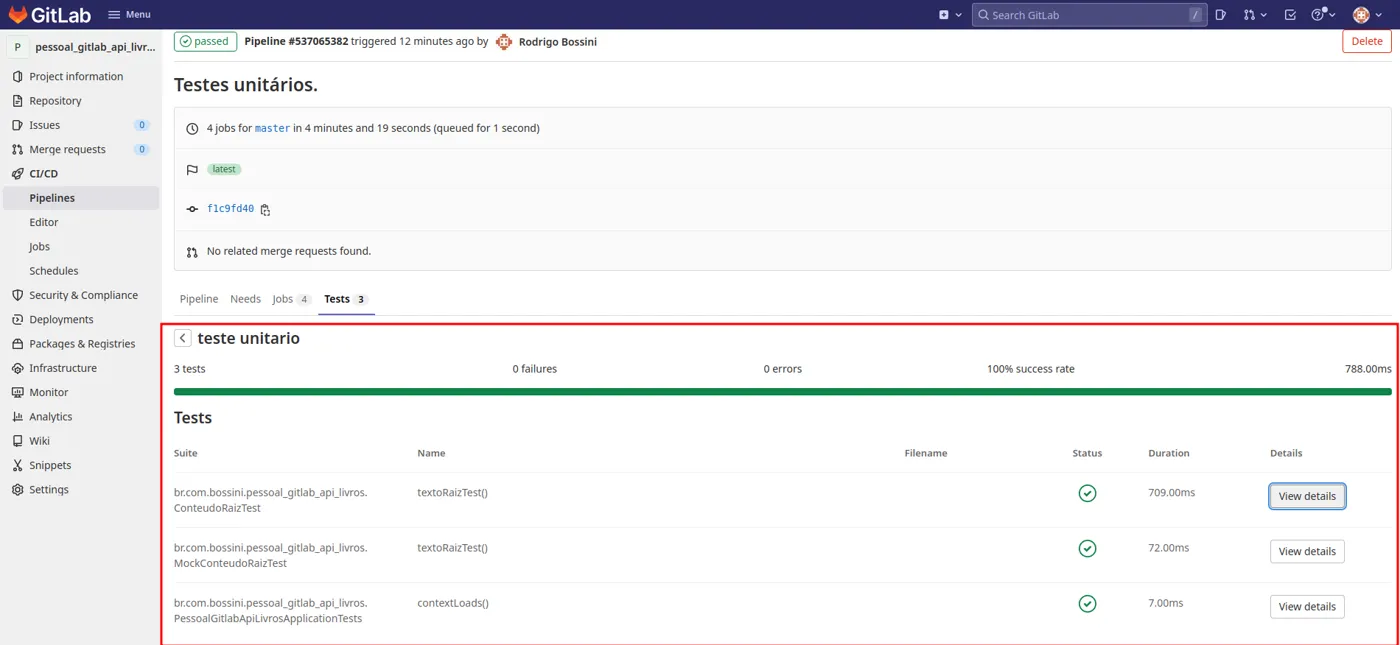Image resolution: width=1400 pixels, height=645 pixels.
Task: Click the Deployments sidebar icon
Action: (x=17, y=320)
